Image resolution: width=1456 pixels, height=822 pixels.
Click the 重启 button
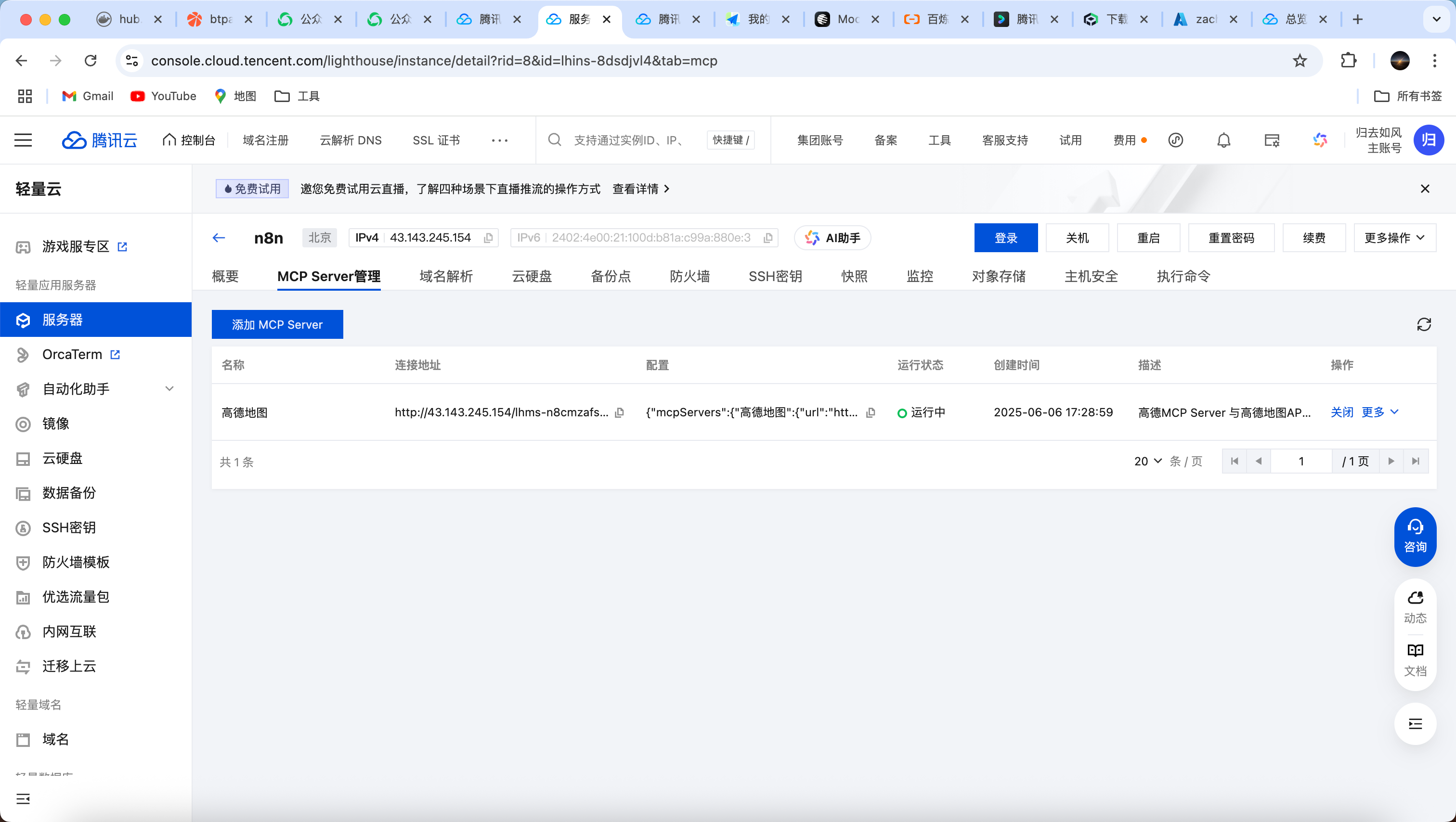[1148, 238]
